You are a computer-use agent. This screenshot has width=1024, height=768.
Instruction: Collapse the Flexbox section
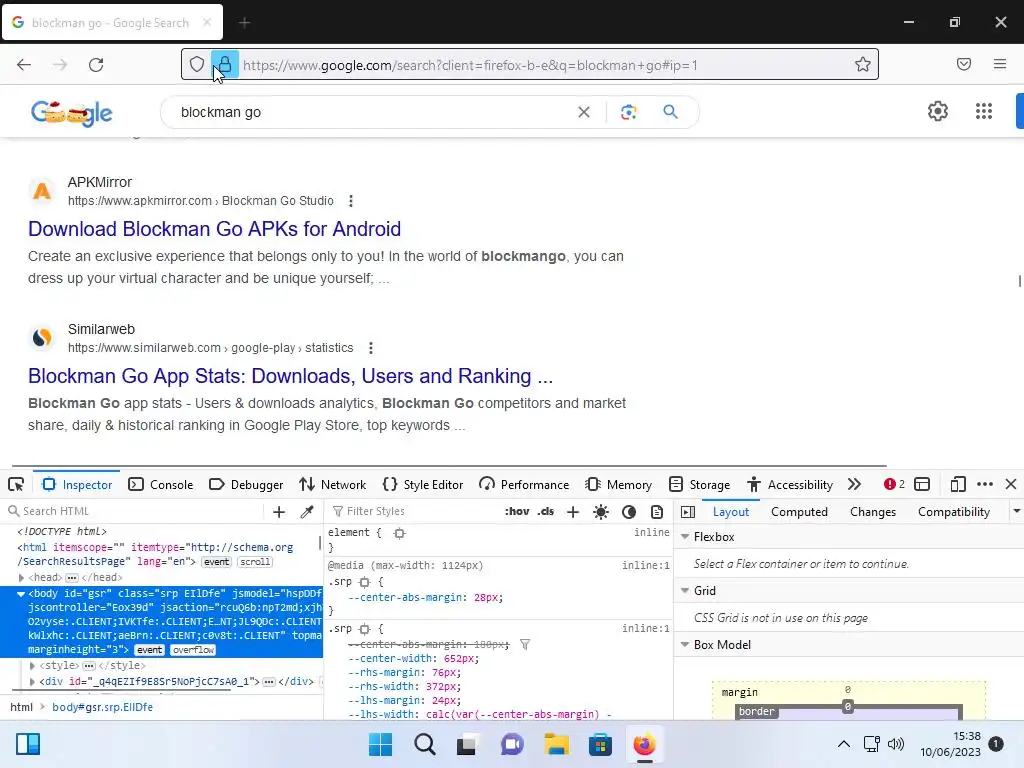pyautogui.click(x=685, y=537)
